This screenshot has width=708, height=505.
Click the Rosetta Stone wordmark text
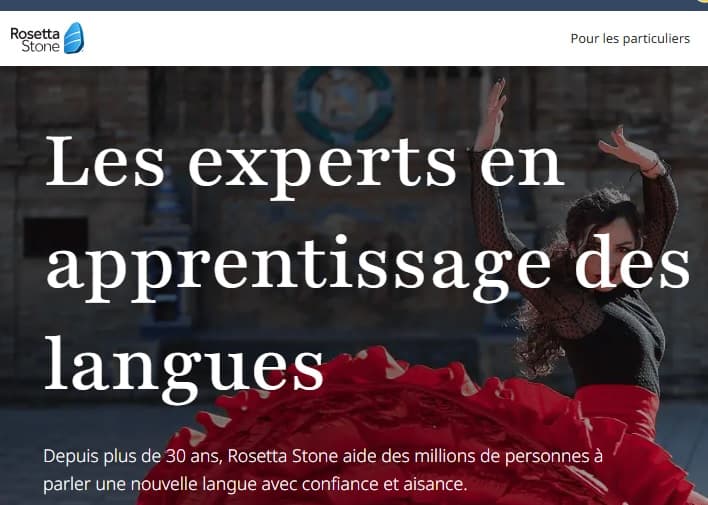point(35,40)
